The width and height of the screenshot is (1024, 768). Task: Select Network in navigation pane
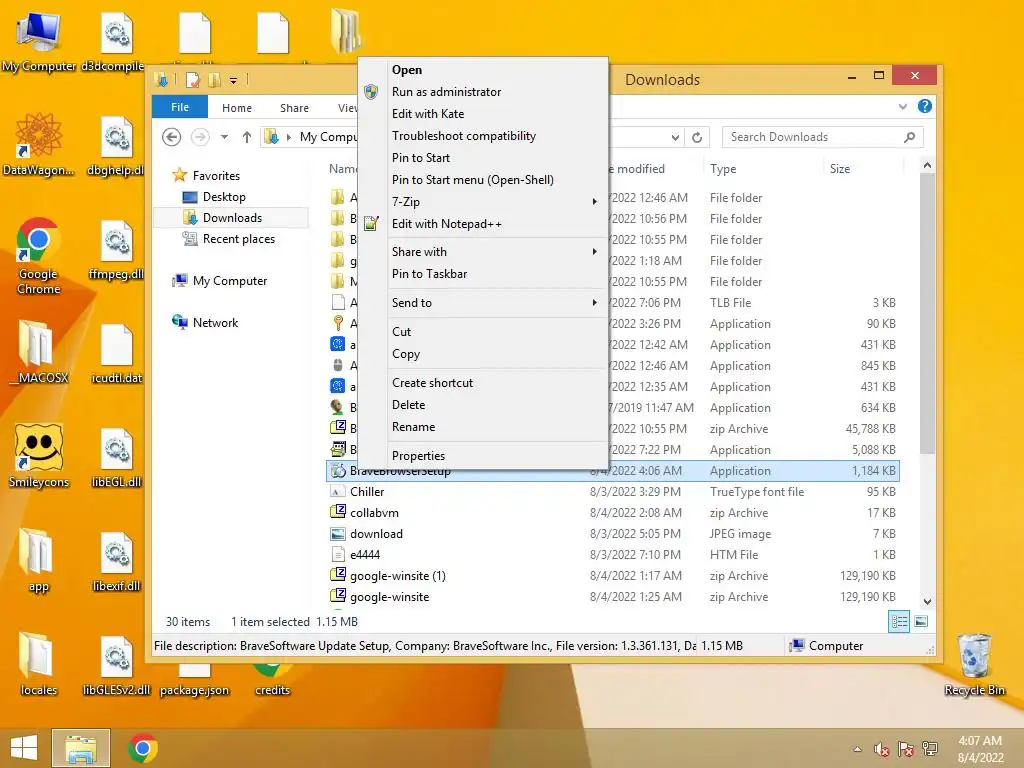tap(215, 323)
